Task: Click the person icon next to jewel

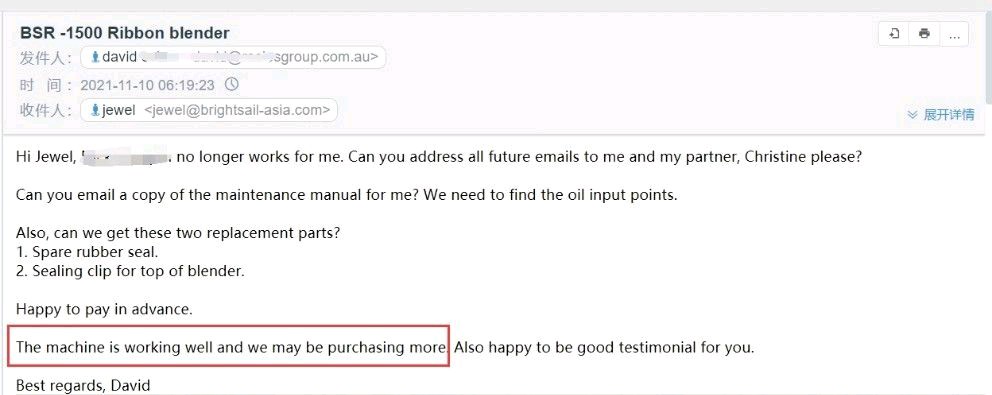Action: coord(96,110)
